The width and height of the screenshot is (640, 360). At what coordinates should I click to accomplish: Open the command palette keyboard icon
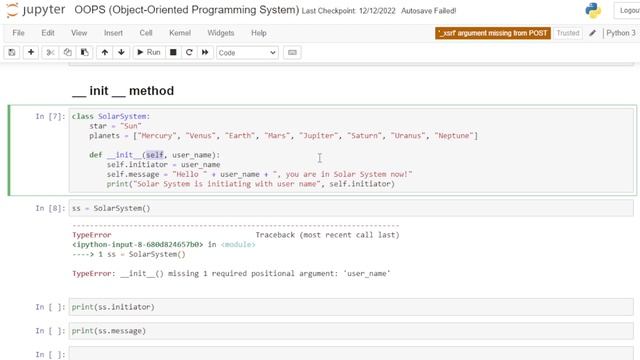pos(292,52)
